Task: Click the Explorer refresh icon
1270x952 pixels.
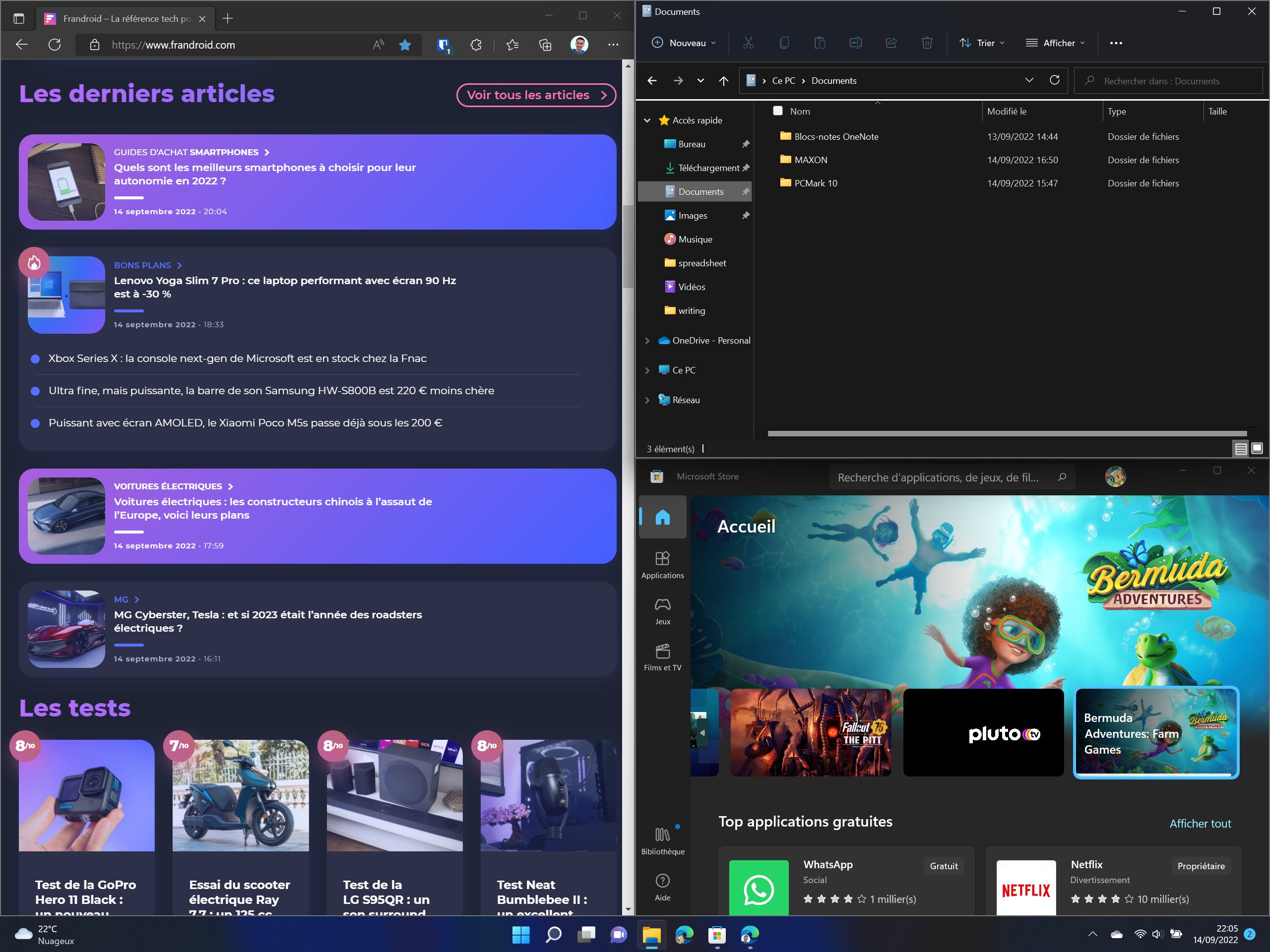Action: 1054,80
